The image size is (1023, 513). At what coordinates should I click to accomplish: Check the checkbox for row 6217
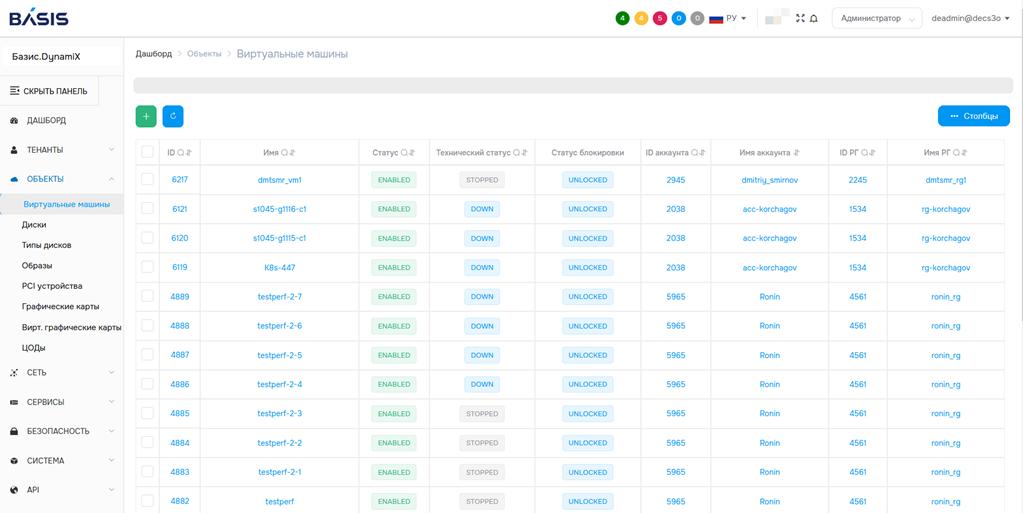[x=148, y=180]
